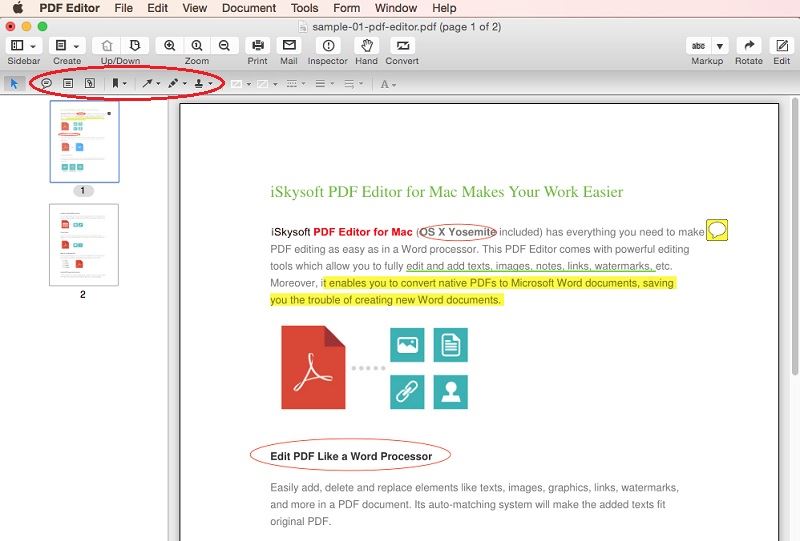This screenshot has width=800, height=541.
Task: Open the Help menu
Action: click(x=444, y=8)
